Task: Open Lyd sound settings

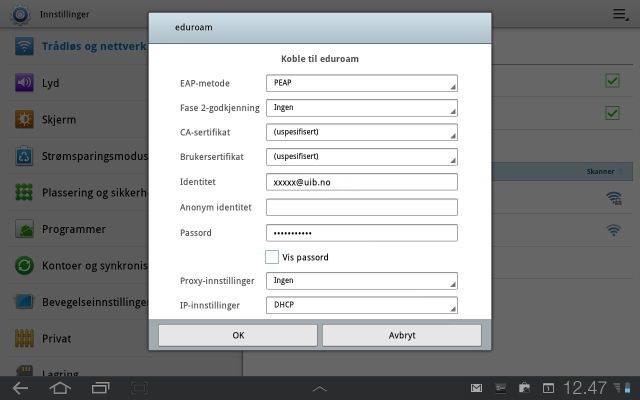Action: (x=60, y=83)
